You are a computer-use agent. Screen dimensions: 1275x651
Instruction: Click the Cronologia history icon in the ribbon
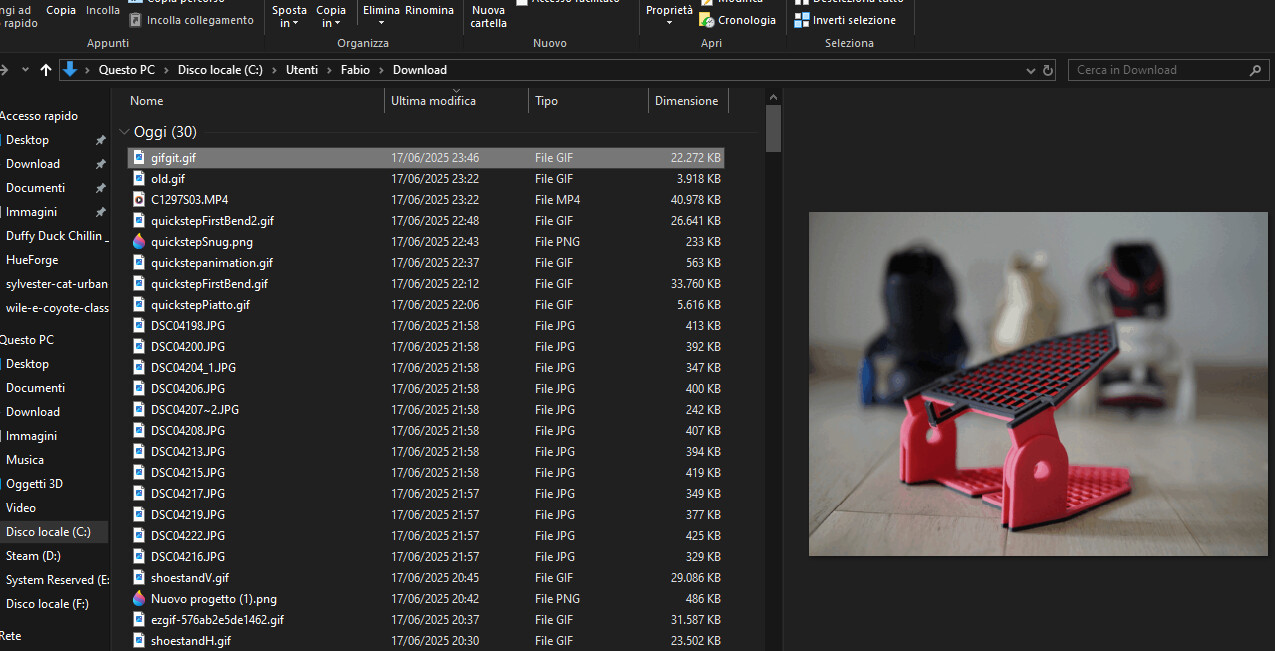[x=707, y=20]
